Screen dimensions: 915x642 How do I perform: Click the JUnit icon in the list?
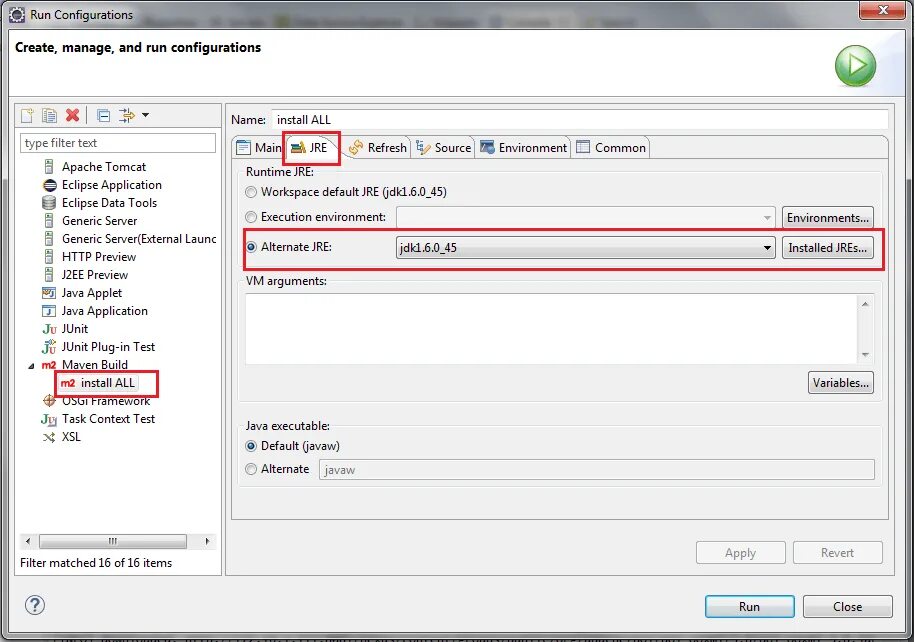click(50, 329)
